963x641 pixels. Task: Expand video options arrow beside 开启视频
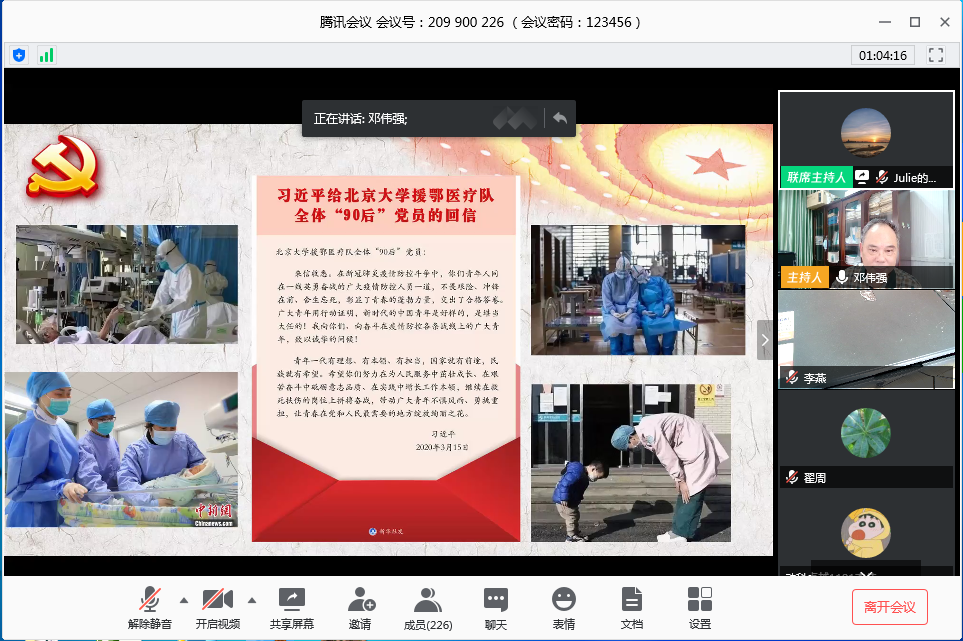[251, 600]
